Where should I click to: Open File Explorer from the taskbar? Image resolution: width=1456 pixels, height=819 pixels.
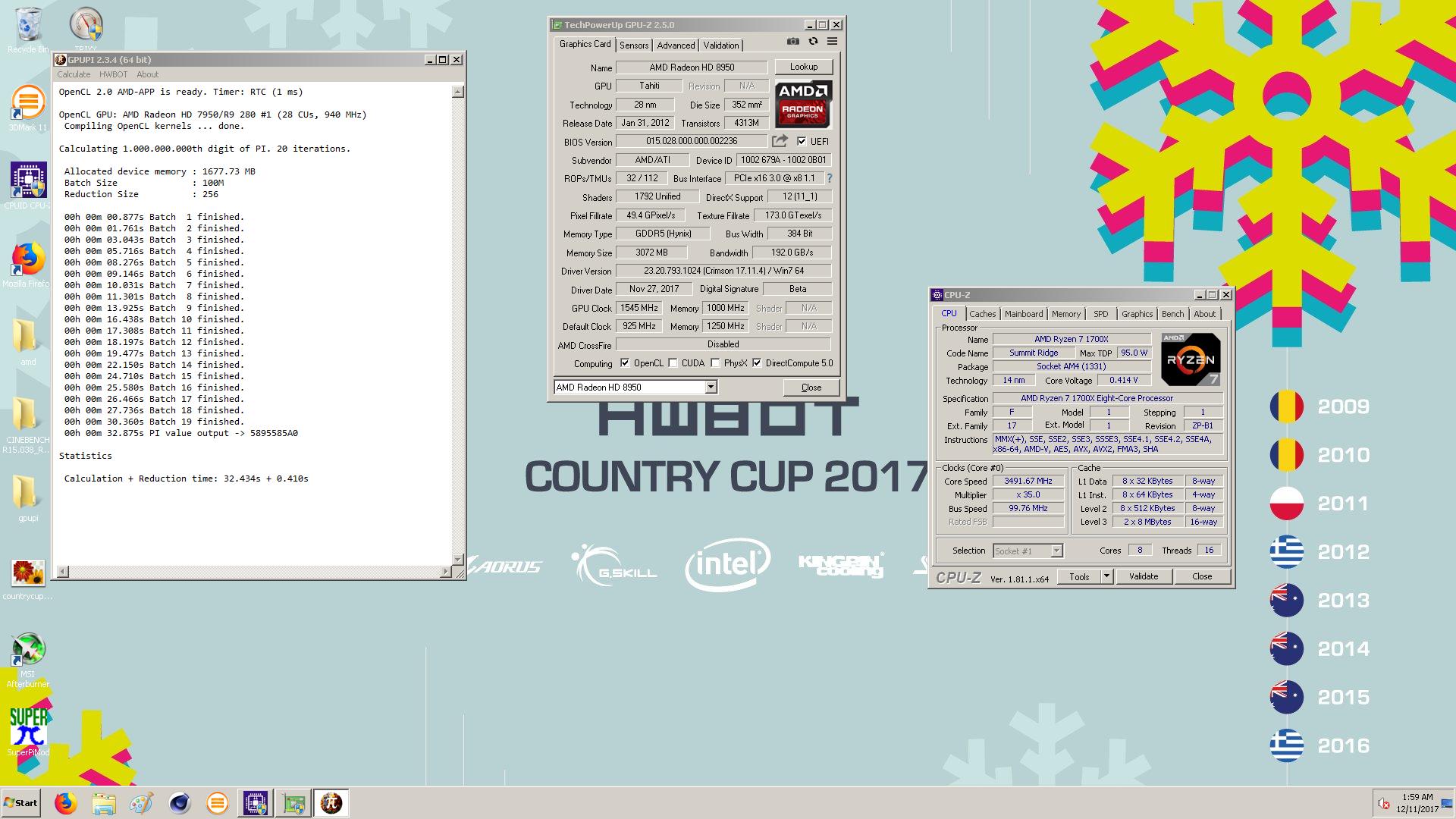pos(104,803)
